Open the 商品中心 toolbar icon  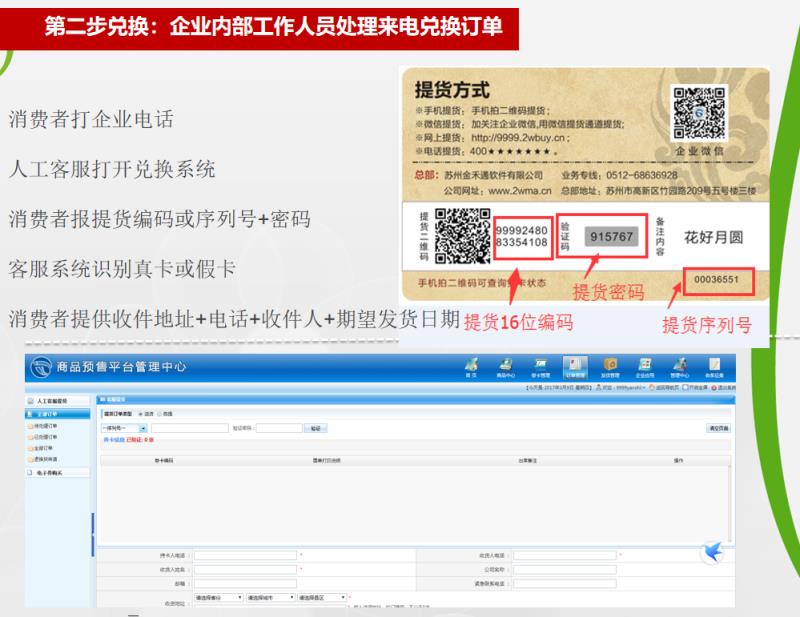pos(506,366)
